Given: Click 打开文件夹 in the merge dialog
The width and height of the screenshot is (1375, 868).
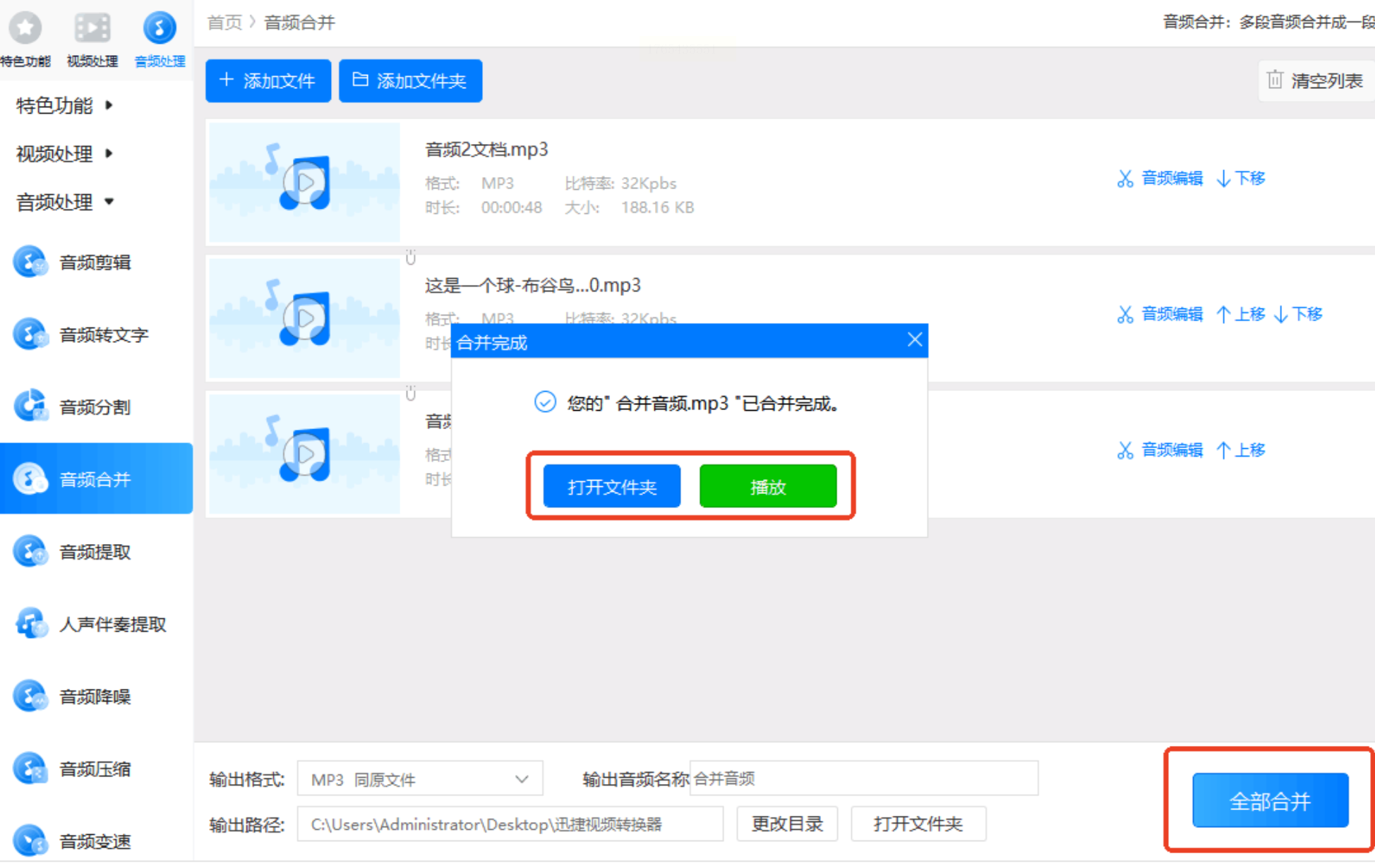Looking at the screenshot, I should click(611, 487).
